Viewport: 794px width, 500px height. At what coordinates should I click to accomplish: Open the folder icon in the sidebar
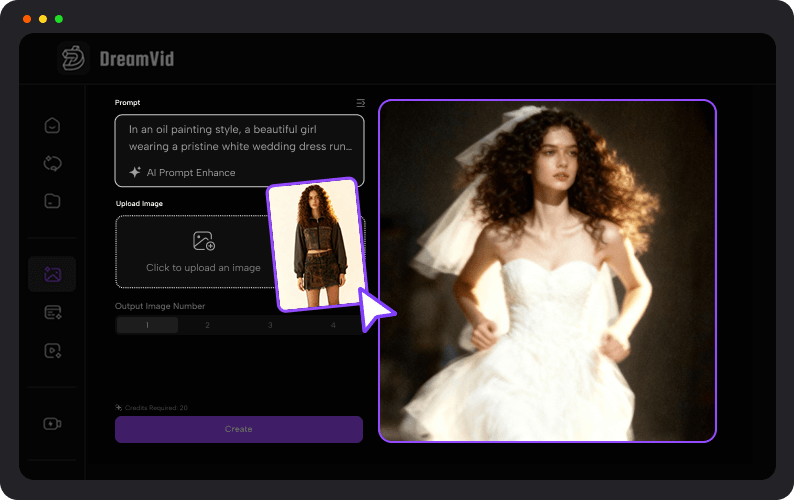point(53,200)
